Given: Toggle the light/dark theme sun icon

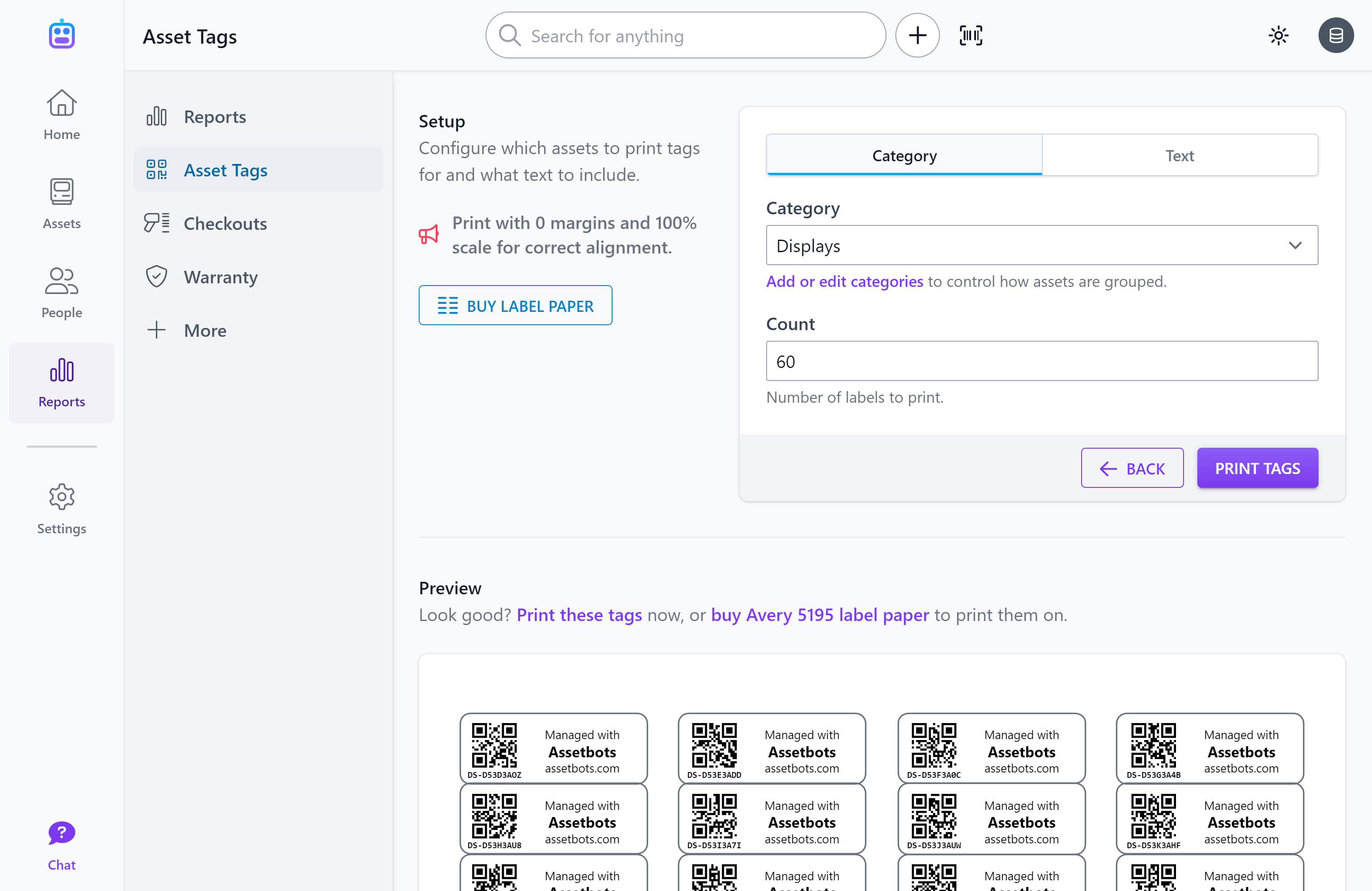Looking at the screenshot, I should click(x=1278, y=36).
